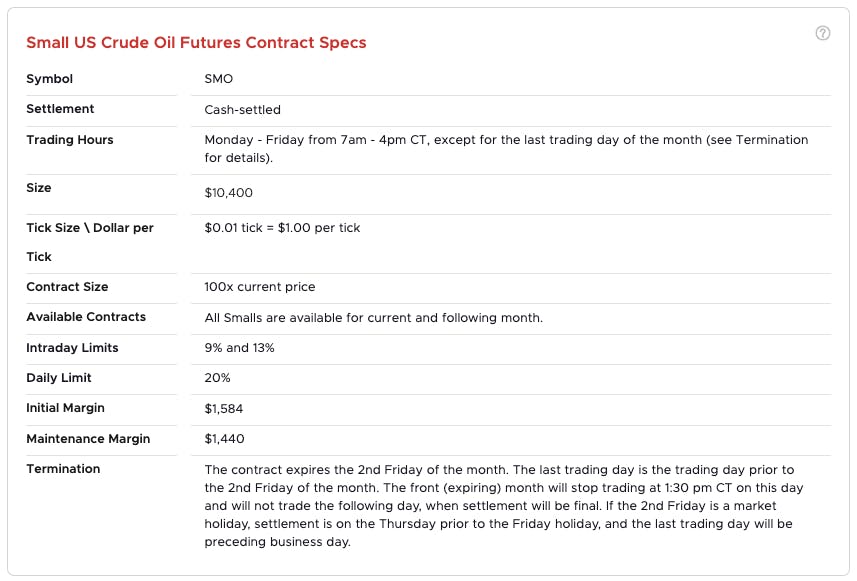Select the Symbol row label
The width and height of the screenshot is (857, 581).
coord(49,79)
